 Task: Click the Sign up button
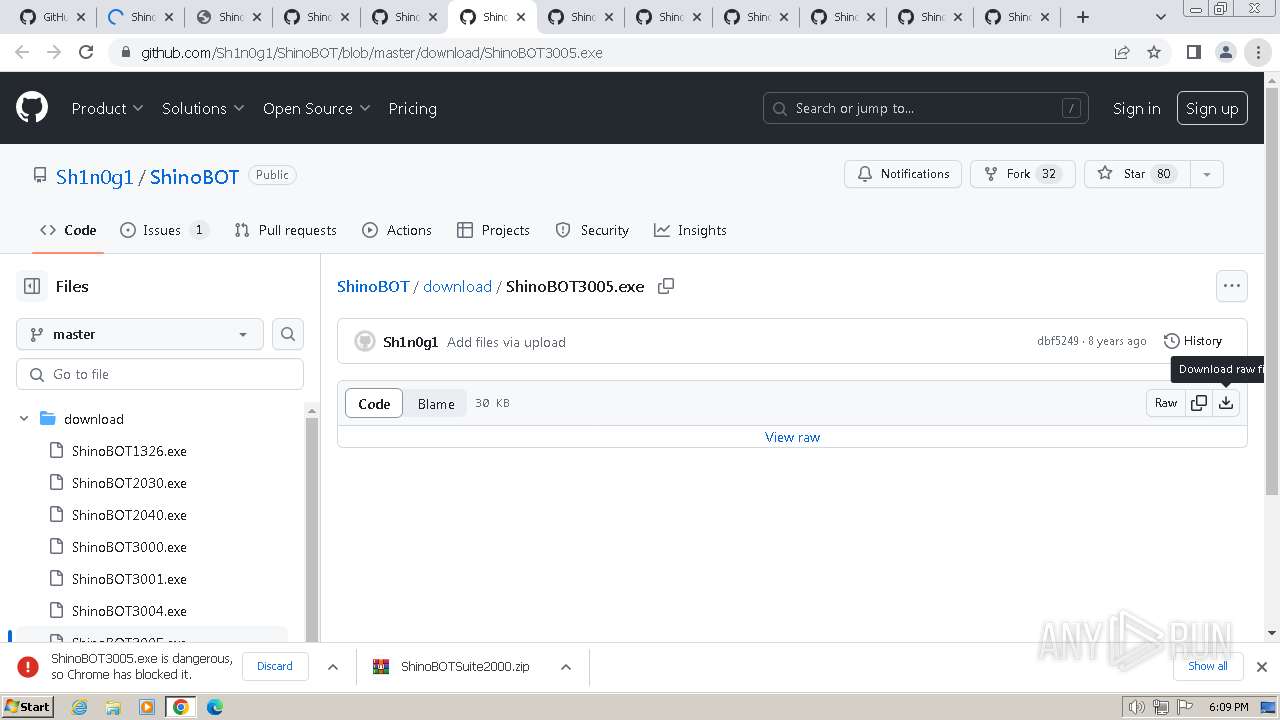[x=1212, y=108]
